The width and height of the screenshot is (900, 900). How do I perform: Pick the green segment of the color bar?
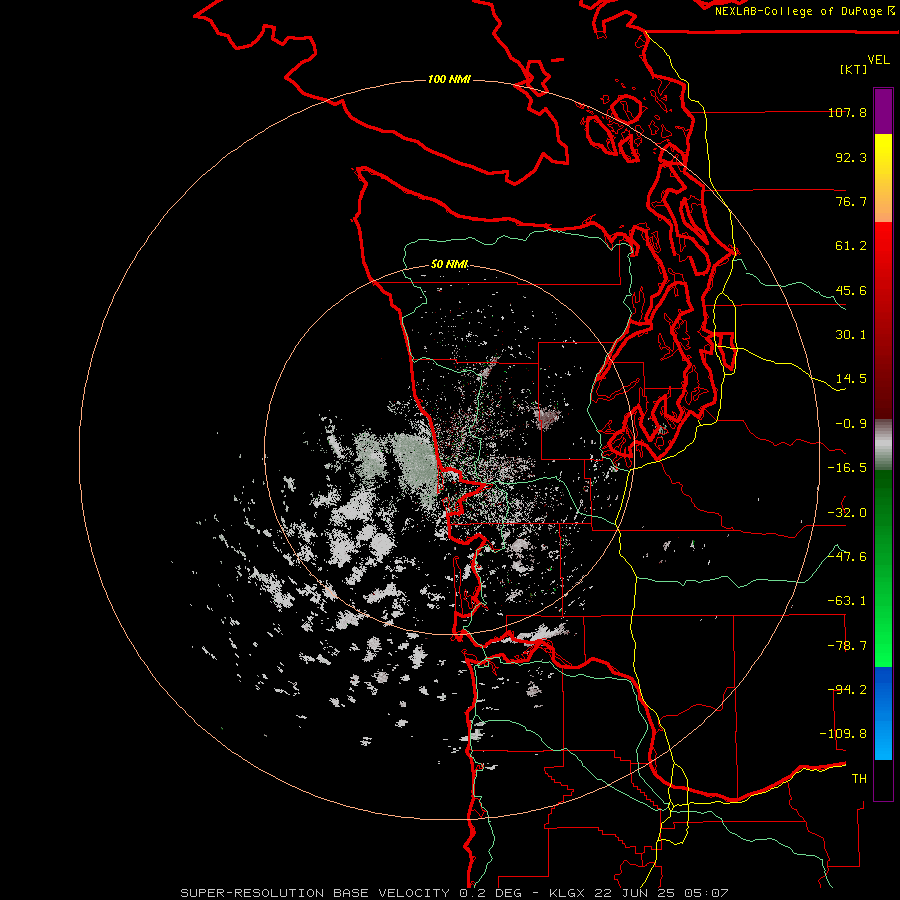click(883, 568)
